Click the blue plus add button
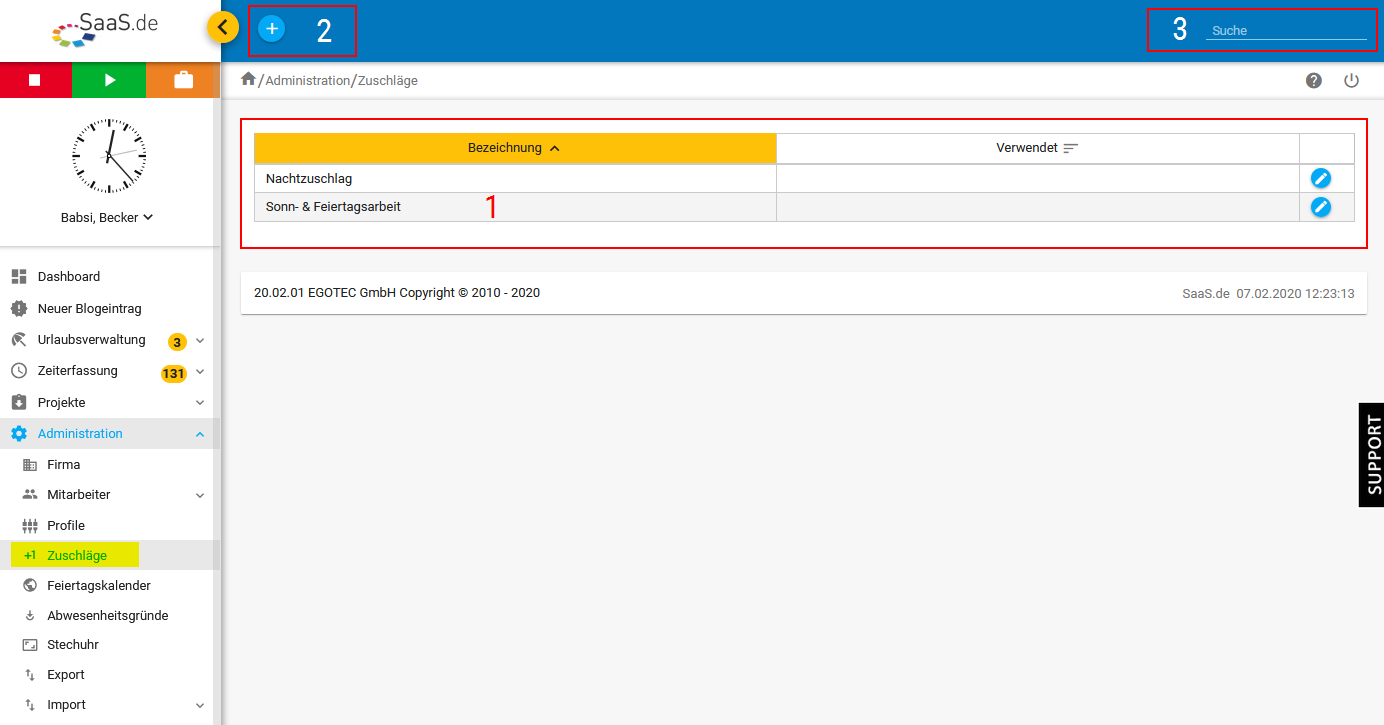This screenshot has width=1384, height=725. pyautogui.click(x=271, y=29)
